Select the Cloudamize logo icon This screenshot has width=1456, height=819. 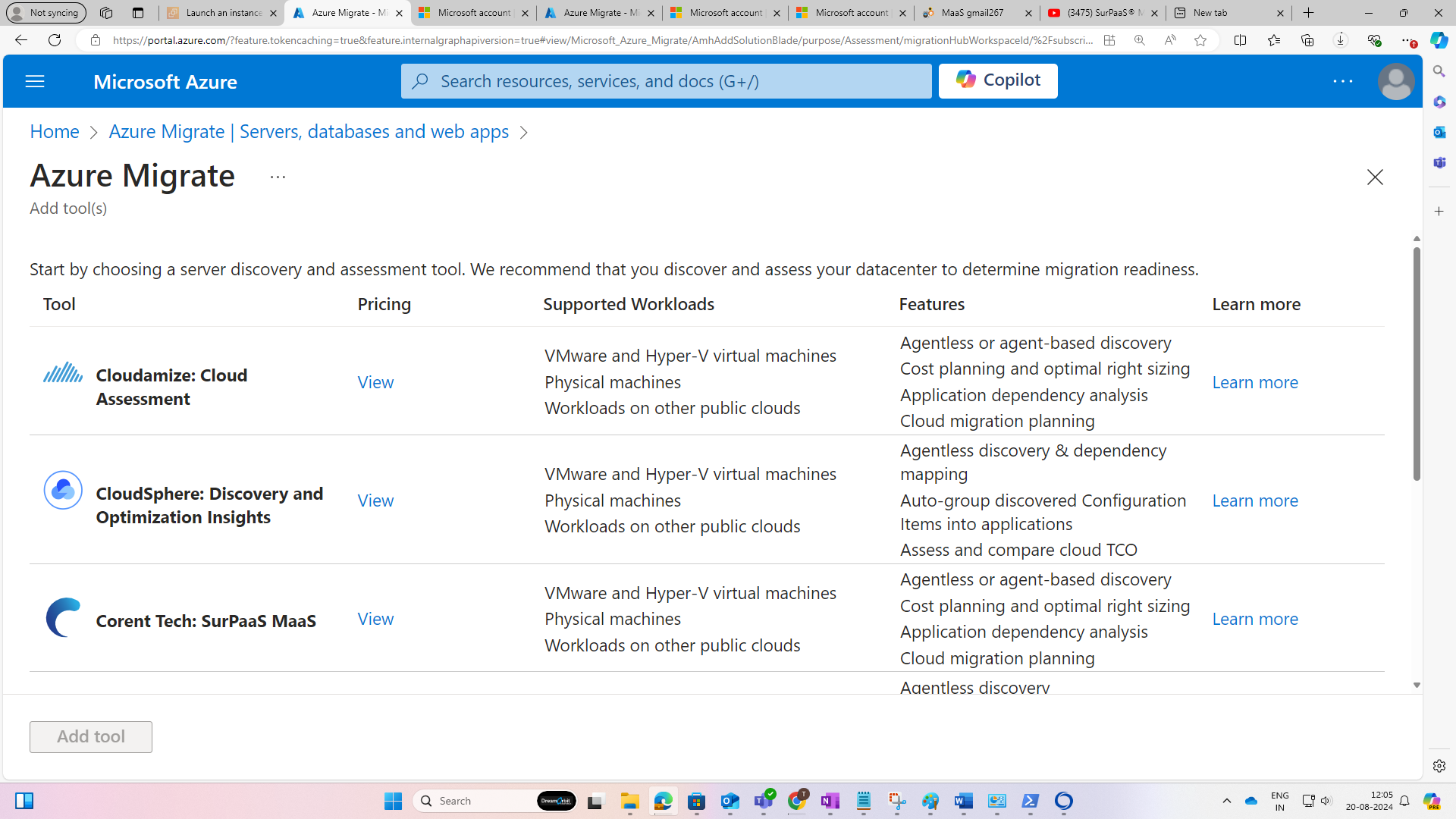coord(63,372)
